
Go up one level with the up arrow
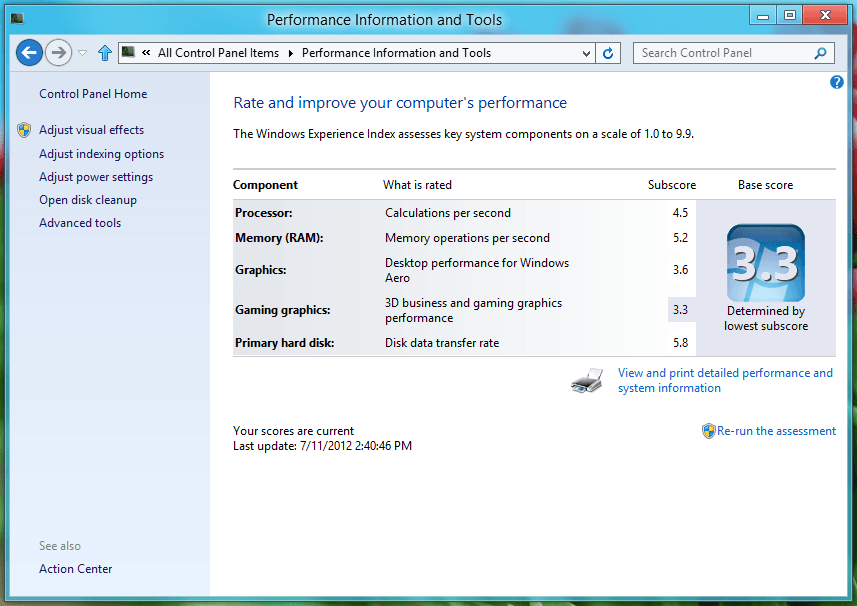104,53
